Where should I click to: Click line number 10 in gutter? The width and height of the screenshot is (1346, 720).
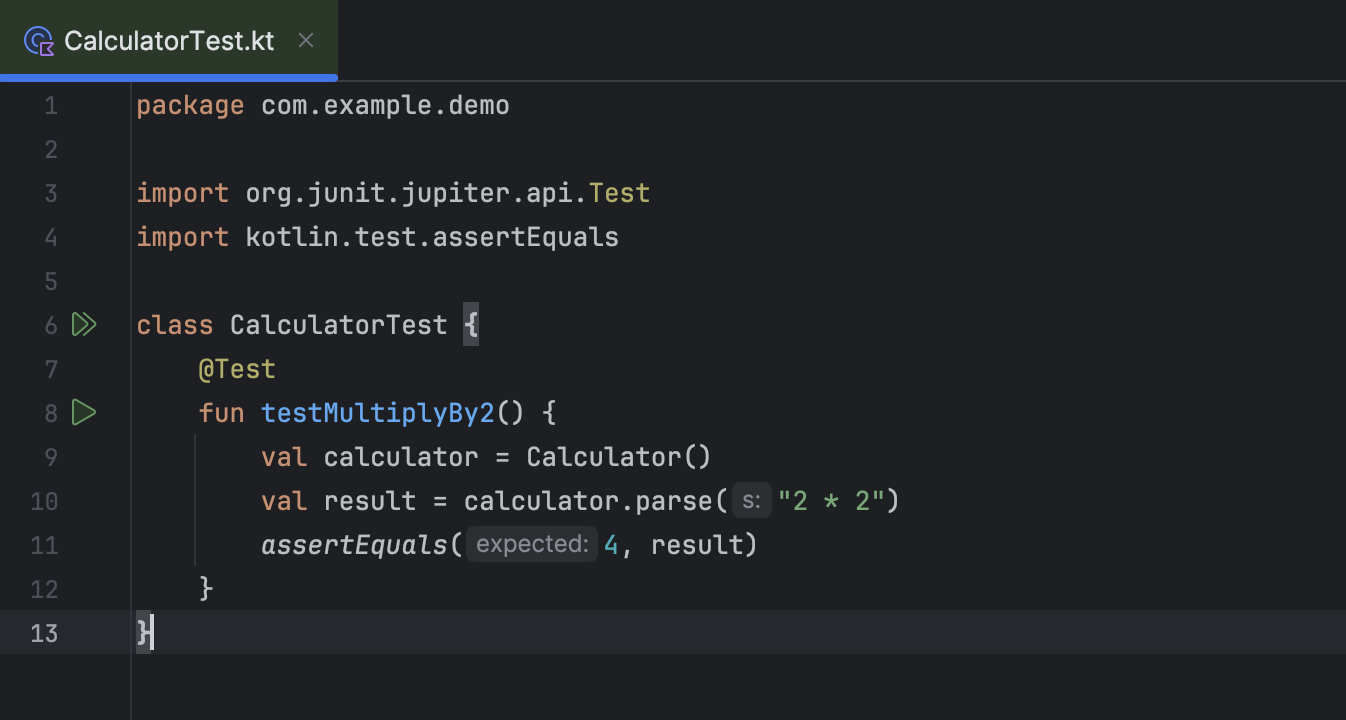(x=44, y=501)
